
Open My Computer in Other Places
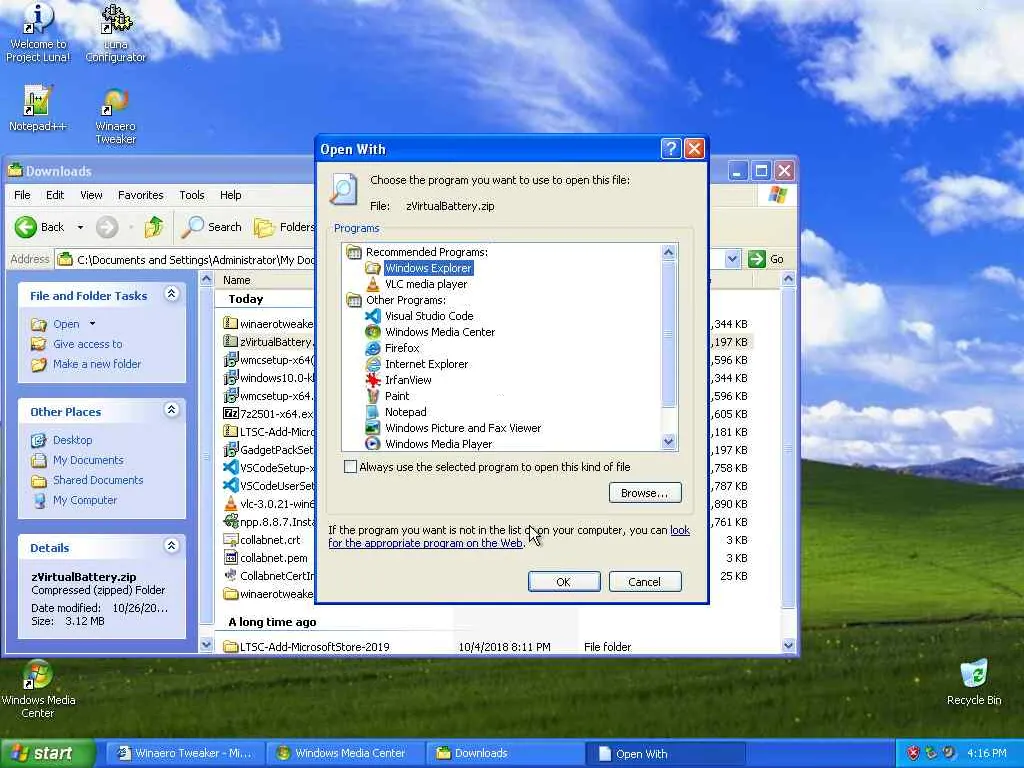[85, 500]
